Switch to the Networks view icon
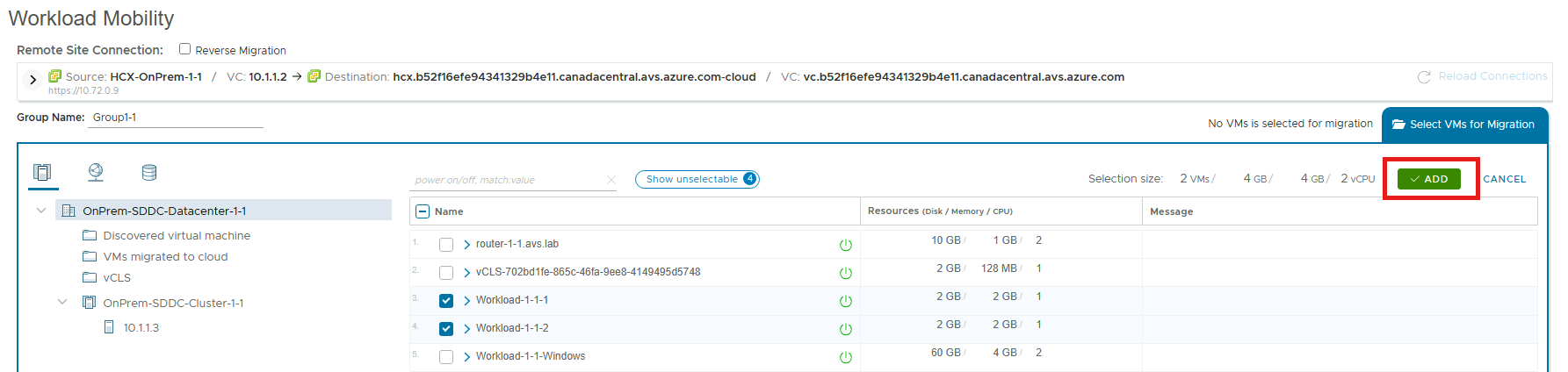1568x372 pixels. pyautogui.click(x=96, y=172)
